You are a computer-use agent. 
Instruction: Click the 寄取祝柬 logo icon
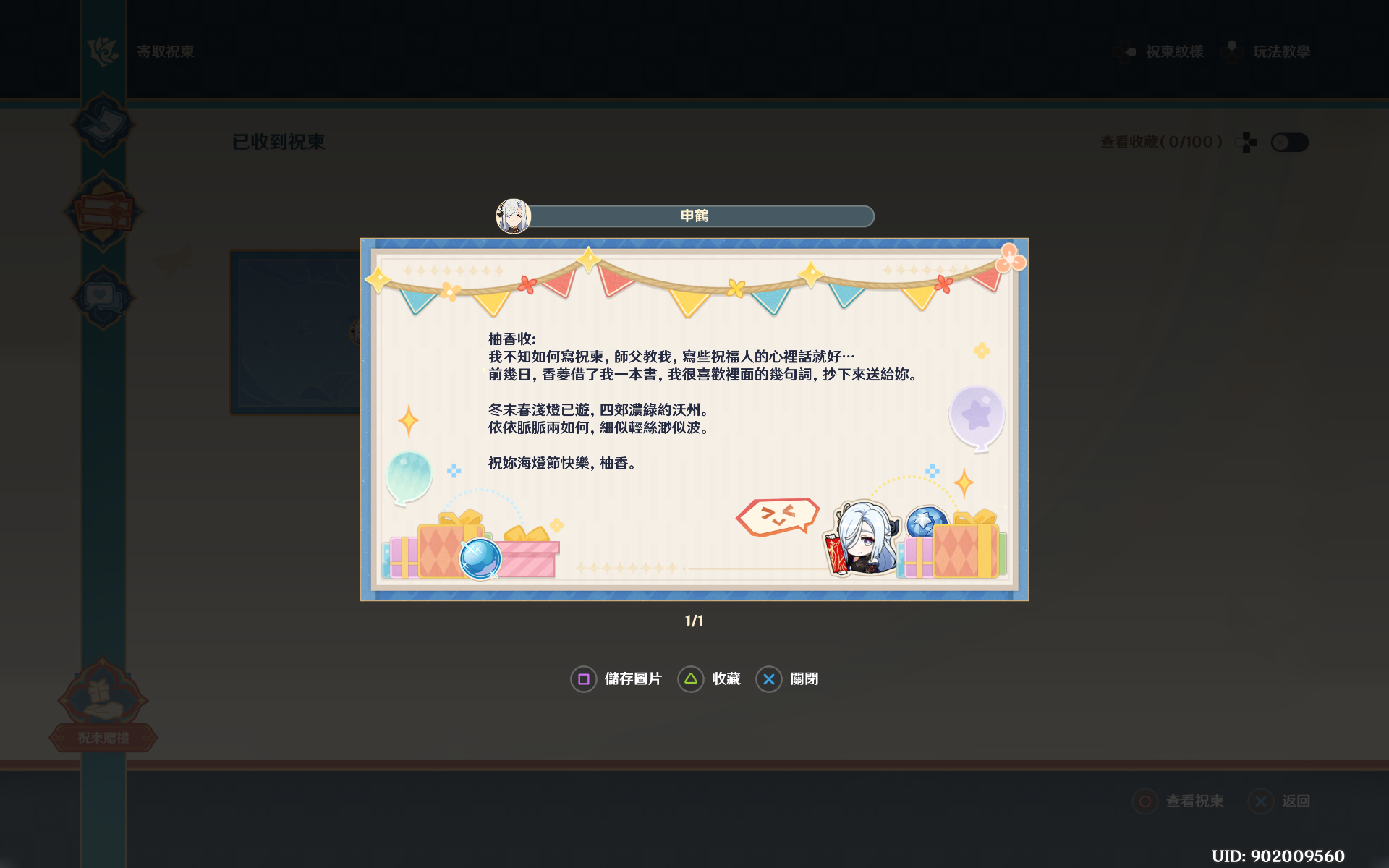[103, 51]
